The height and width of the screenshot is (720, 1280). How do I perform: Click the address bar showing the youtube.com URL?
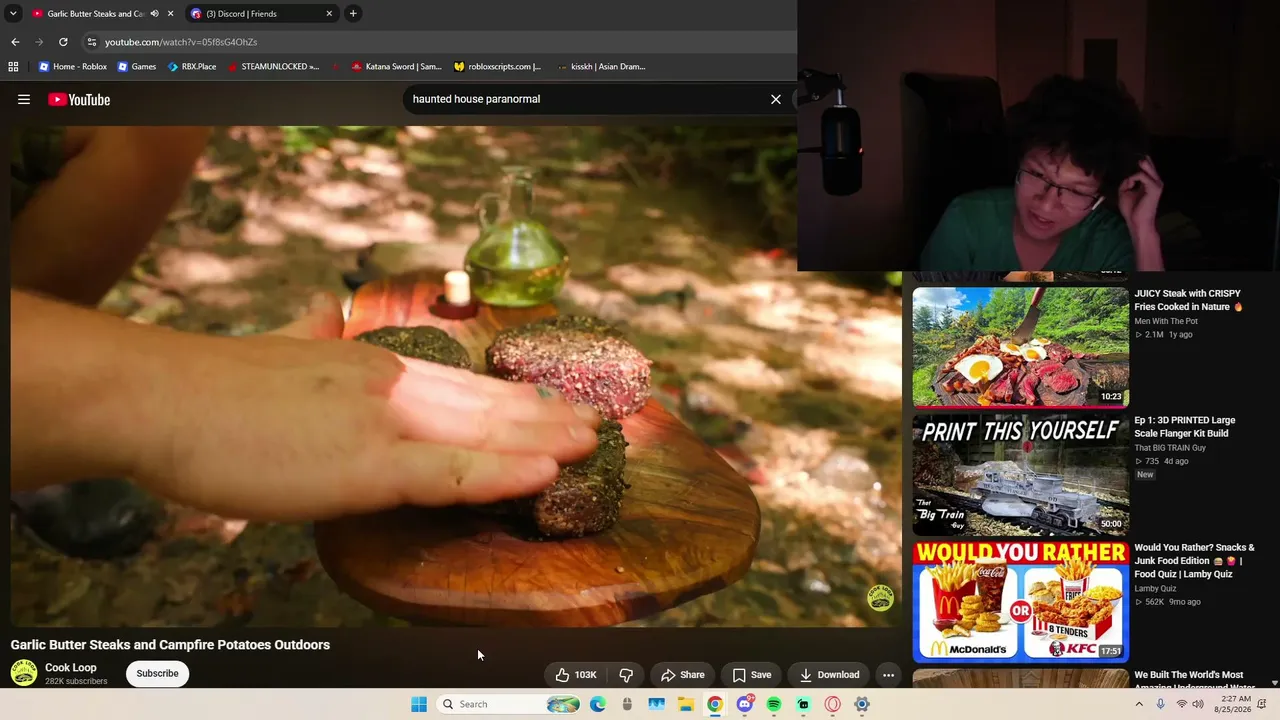440,42
